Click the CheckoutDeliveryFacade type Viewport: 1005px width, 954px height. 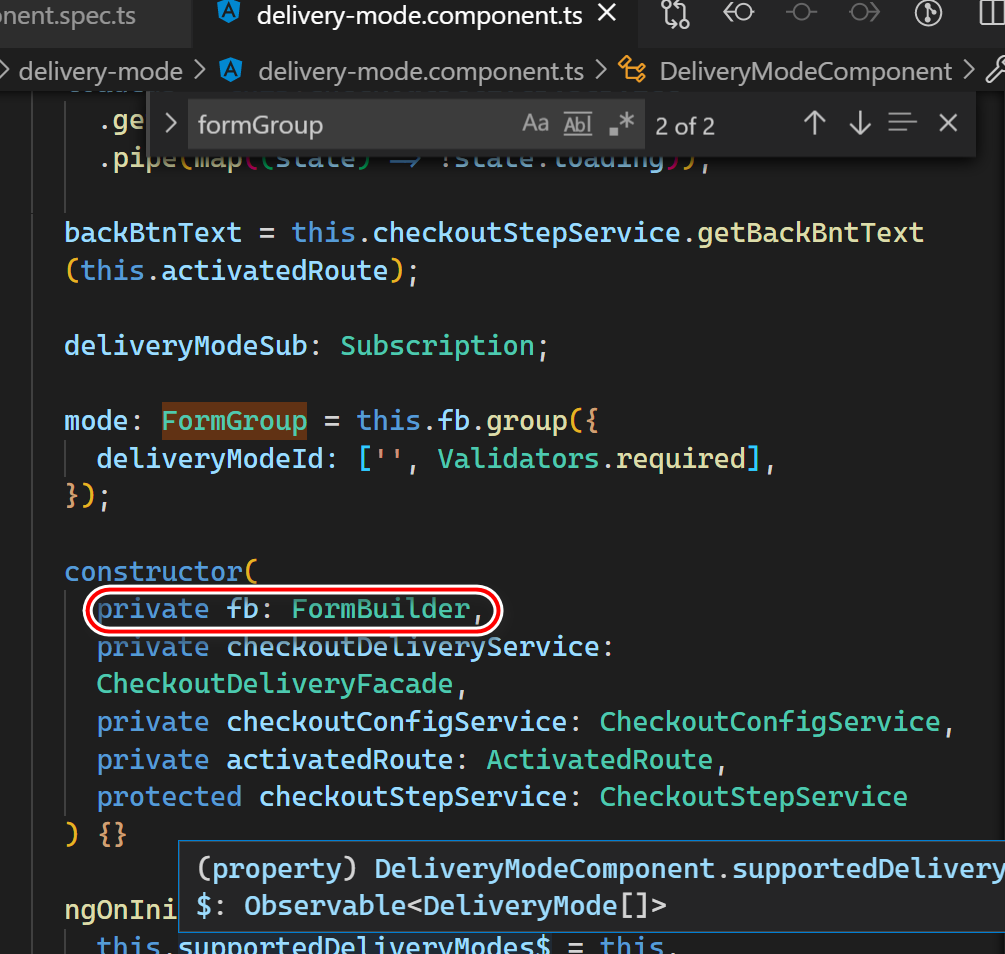point(275,685)
